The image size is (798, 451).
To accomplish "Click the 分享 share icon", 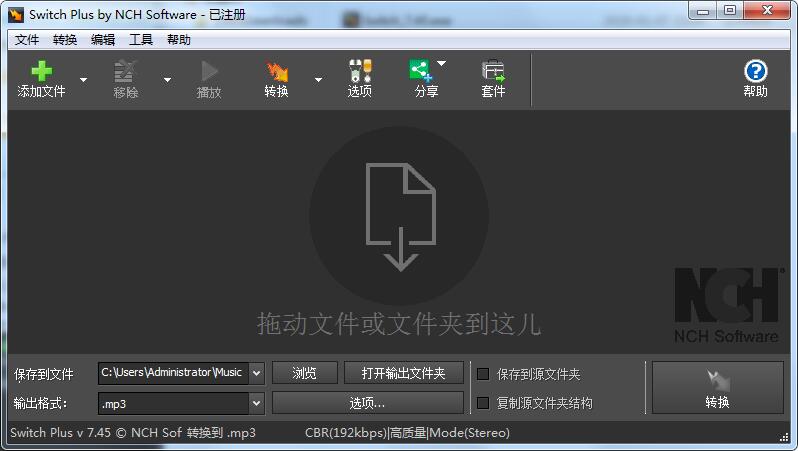I will click(x=422, y=72).
